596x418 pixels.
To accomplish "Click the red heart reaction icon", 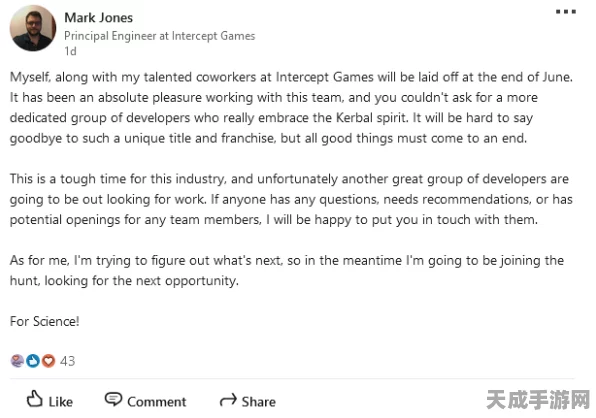I will coord(48,361).
